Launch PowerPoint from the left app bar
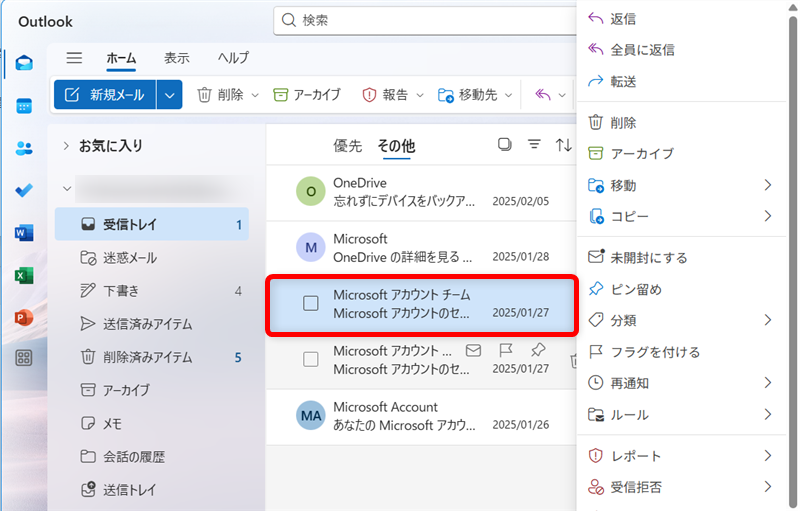Screen dimensions: 800x511 coord(24,317)
